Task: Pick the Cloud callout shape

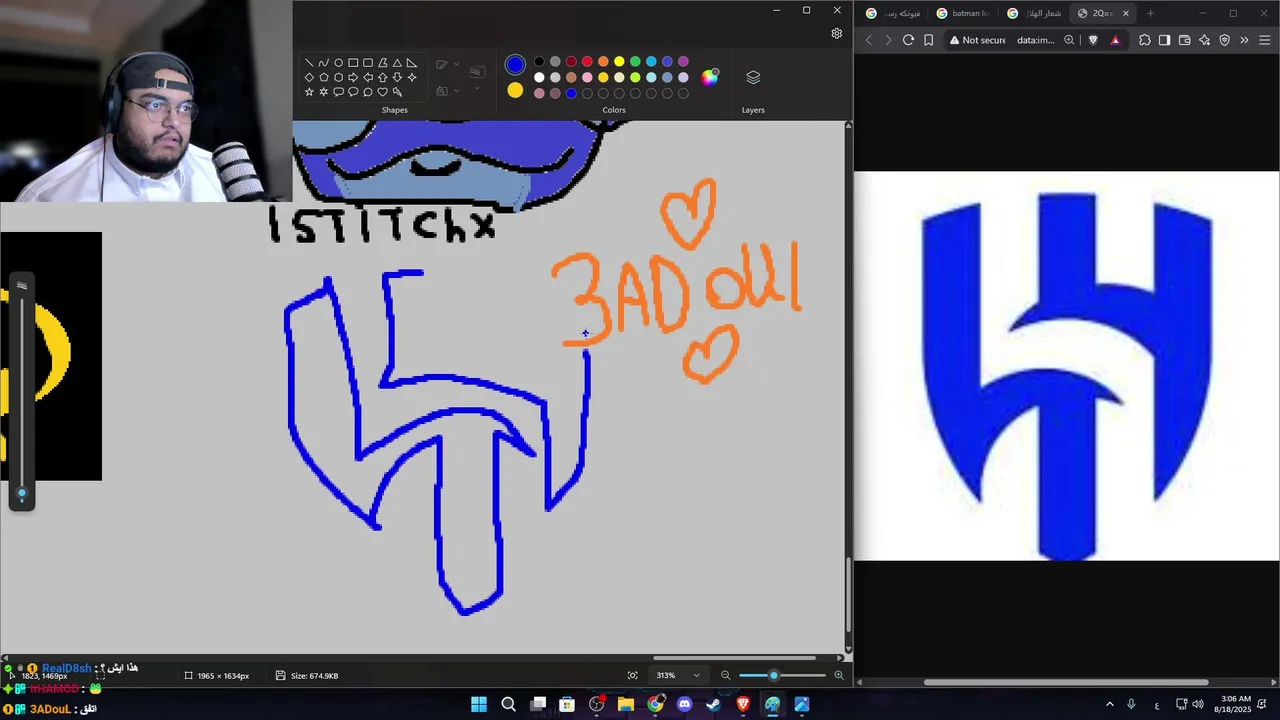Action: [368, 92]
